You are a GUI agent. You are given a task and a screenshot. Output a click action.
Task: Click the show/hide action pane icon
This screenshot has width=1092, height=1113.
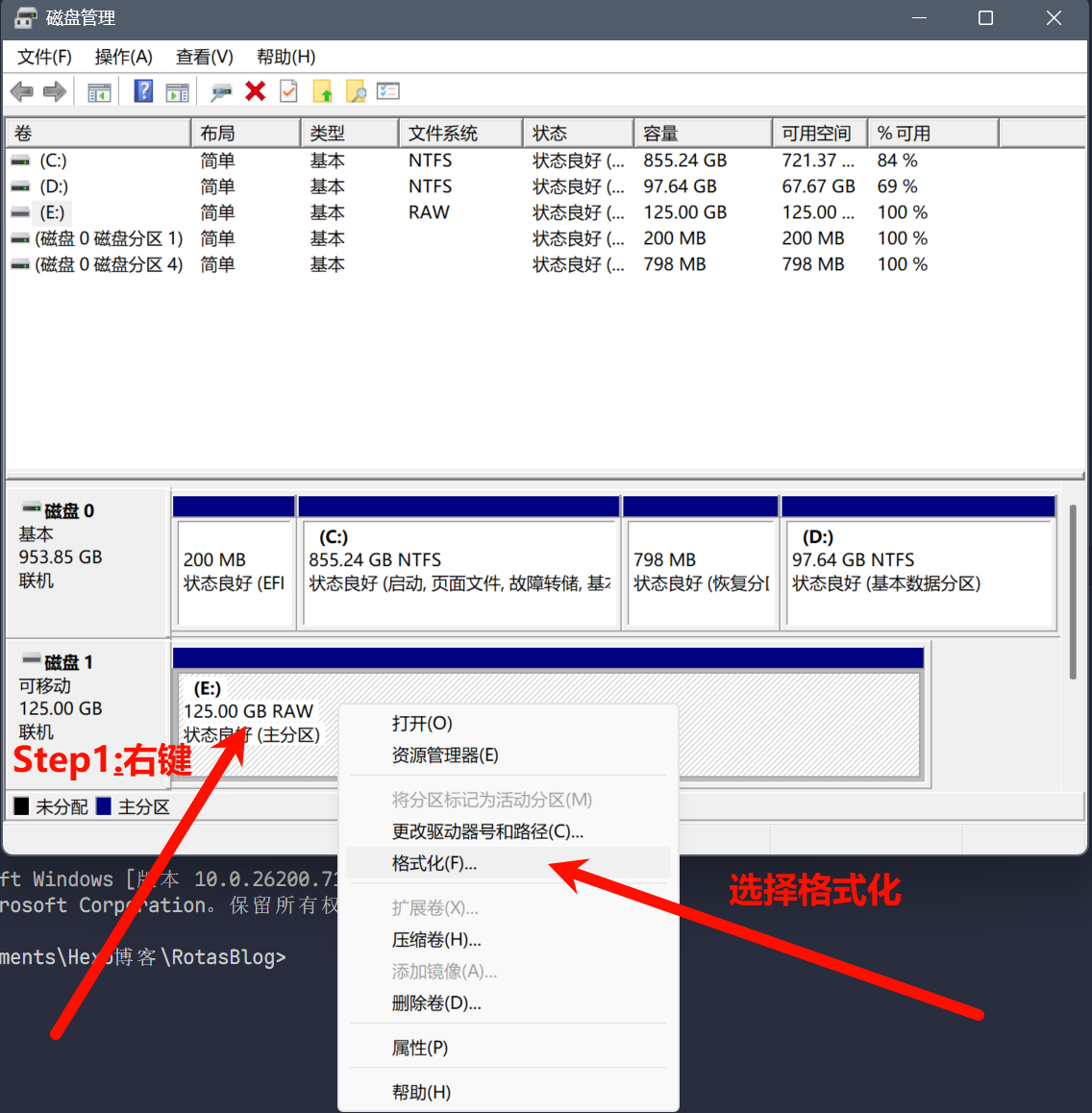177,91
